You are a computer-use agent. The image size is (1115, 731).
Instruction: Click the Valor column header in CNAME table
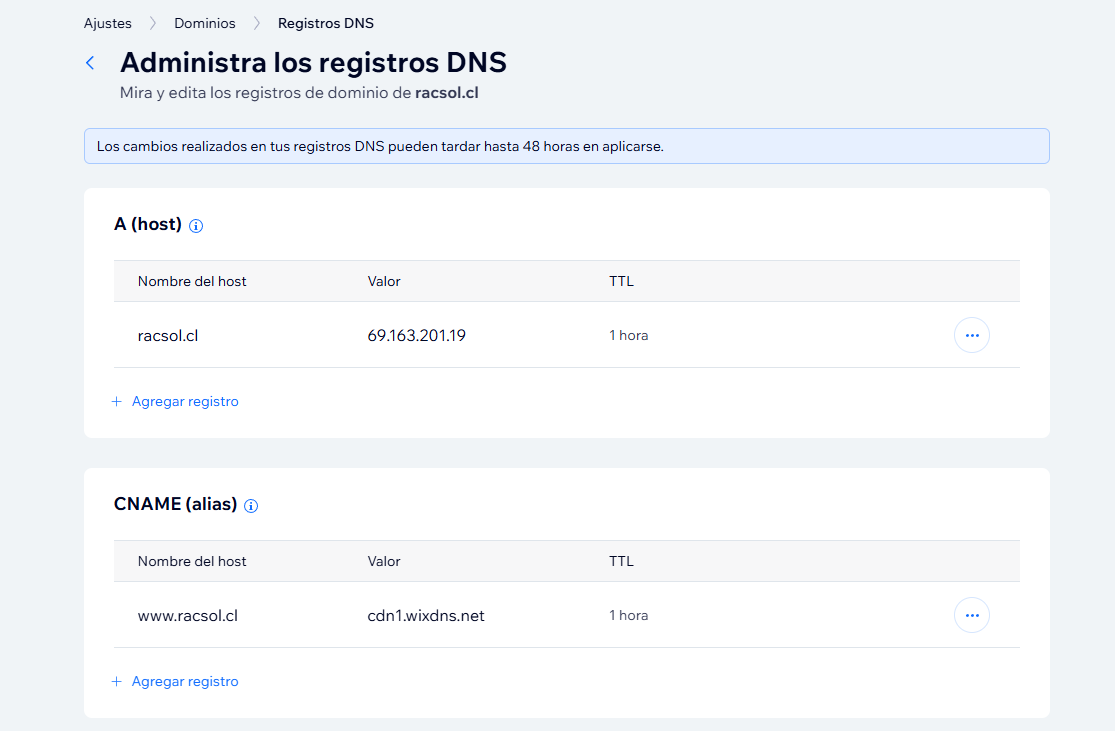pos(384,561)
